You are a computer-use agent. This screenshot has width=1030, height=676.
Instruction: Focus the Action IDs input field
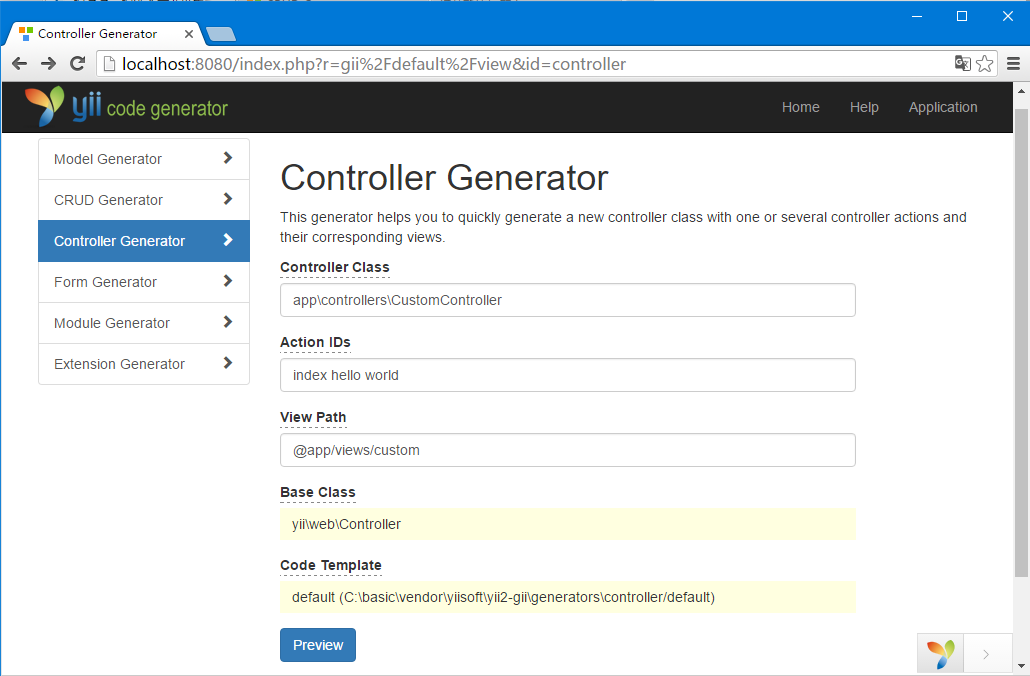click(x=568, y=375)
